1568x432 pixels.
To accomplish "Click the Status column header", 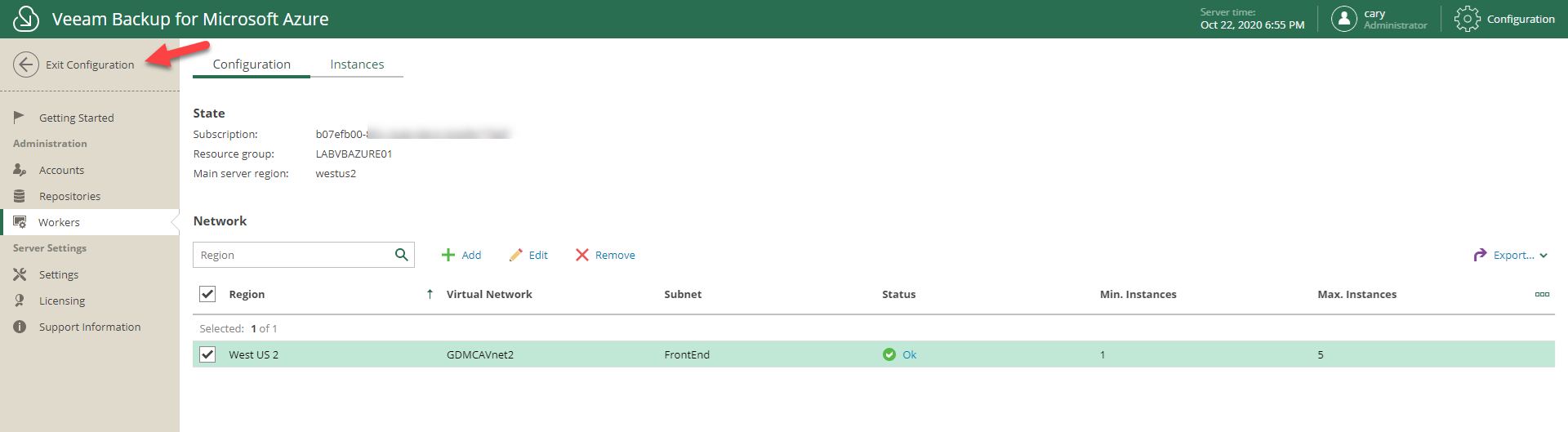I will (x=898, y=294).
